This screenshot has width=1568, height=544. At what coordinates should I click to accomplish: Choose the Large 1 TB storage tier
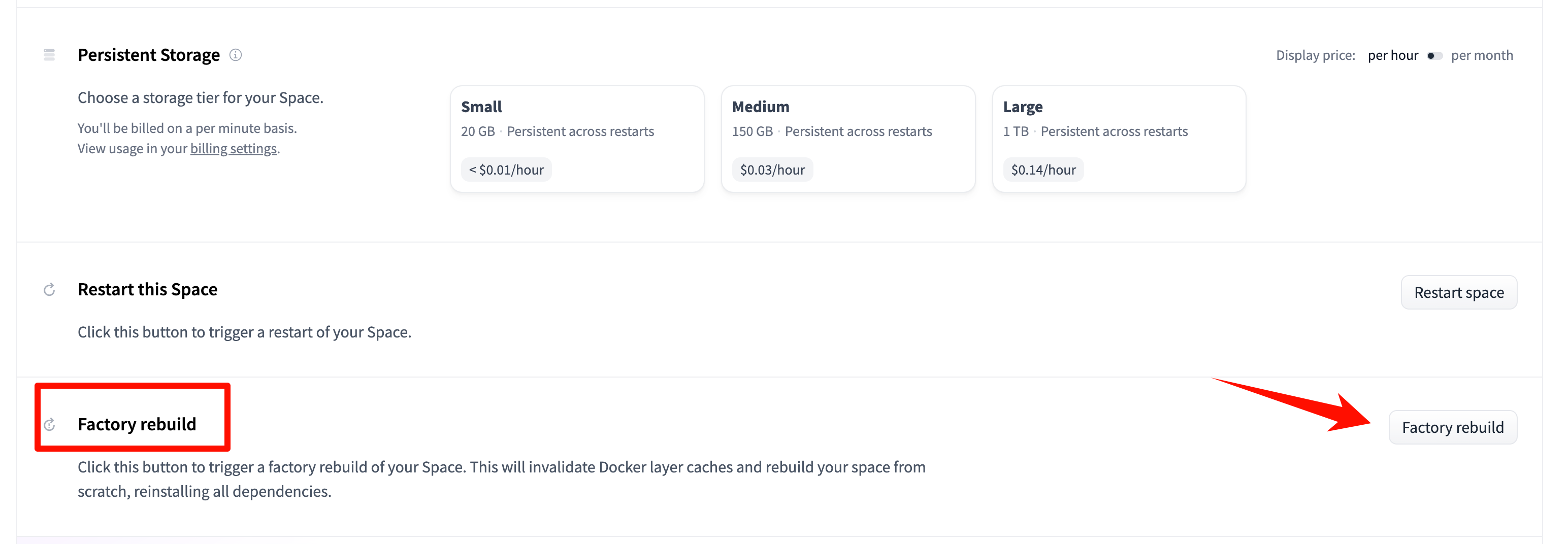tap(1119, 139)
